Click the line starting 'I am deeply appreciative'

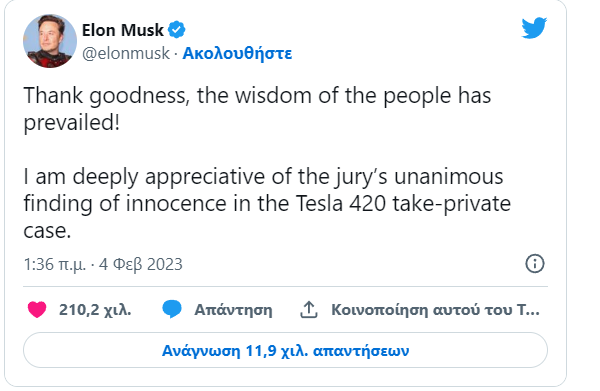tap(263, 177)
